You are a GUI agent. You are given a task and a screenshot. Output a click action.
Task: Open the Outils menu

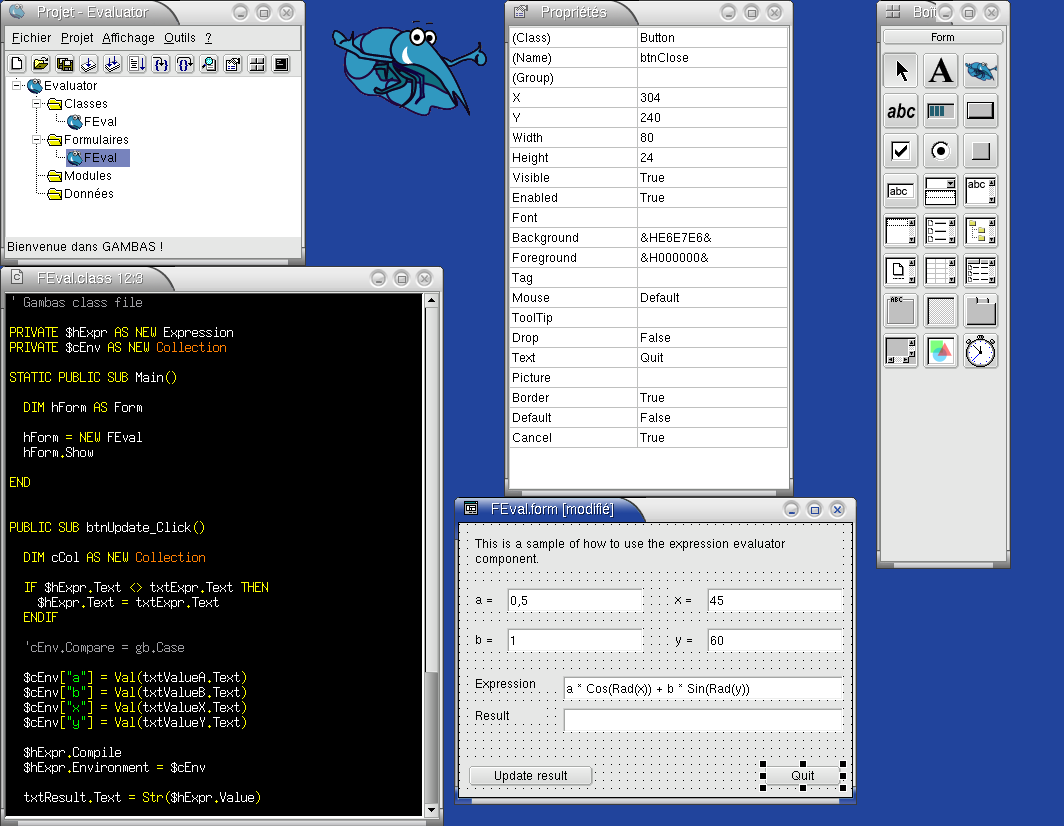180,38
